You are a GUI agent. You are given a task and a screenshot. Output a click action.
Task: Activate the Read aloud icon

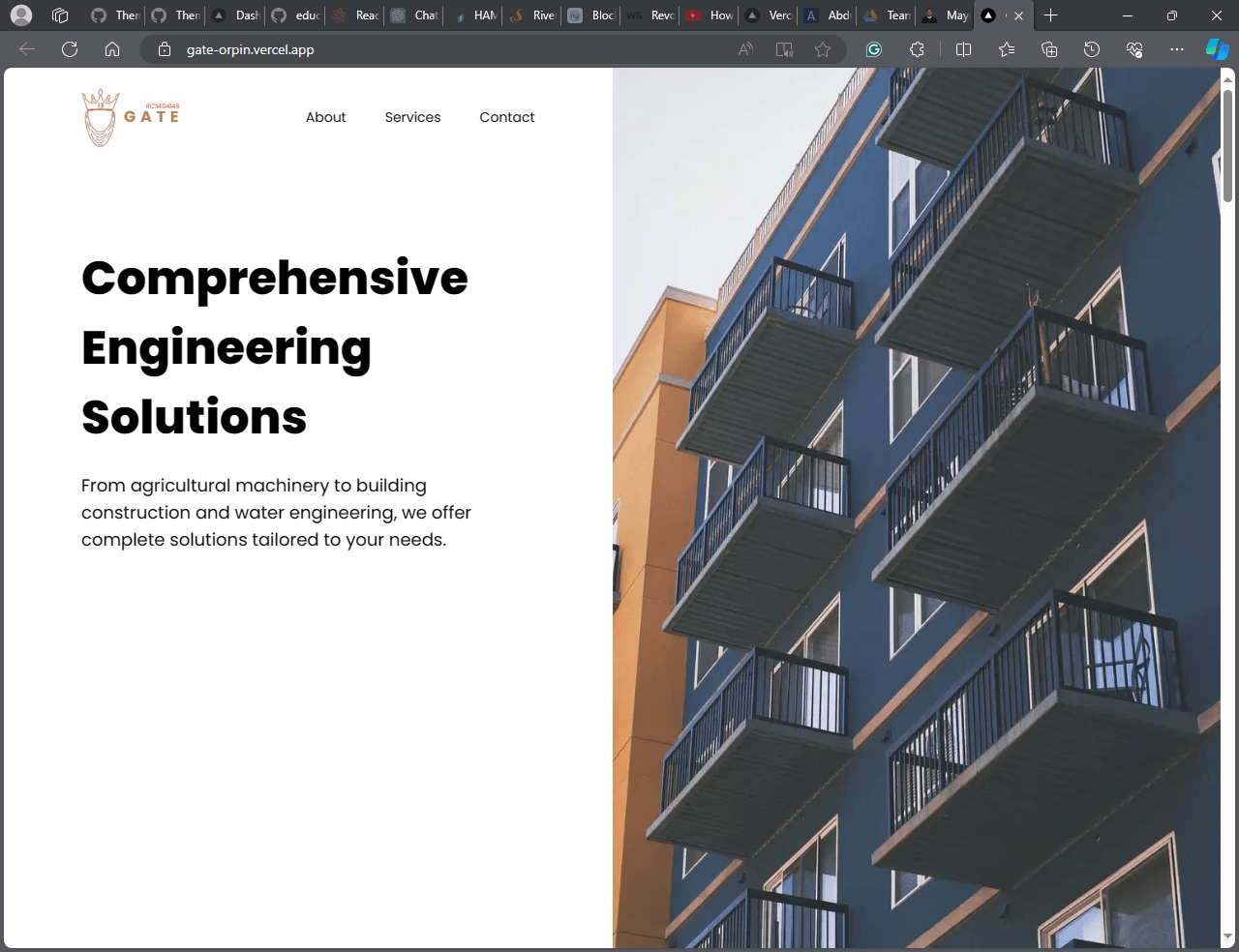coord(745,49)
